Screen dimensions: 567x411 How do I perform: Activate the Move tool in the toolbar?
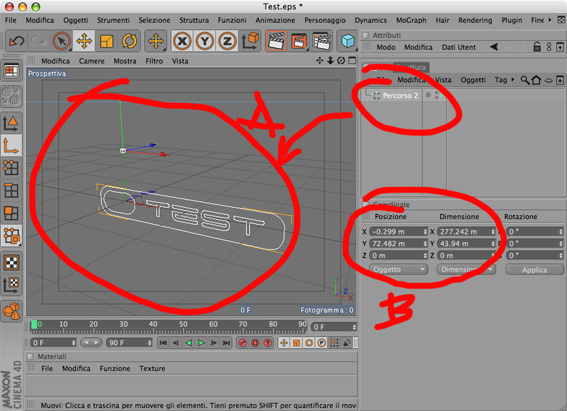[x=84, y=41]
